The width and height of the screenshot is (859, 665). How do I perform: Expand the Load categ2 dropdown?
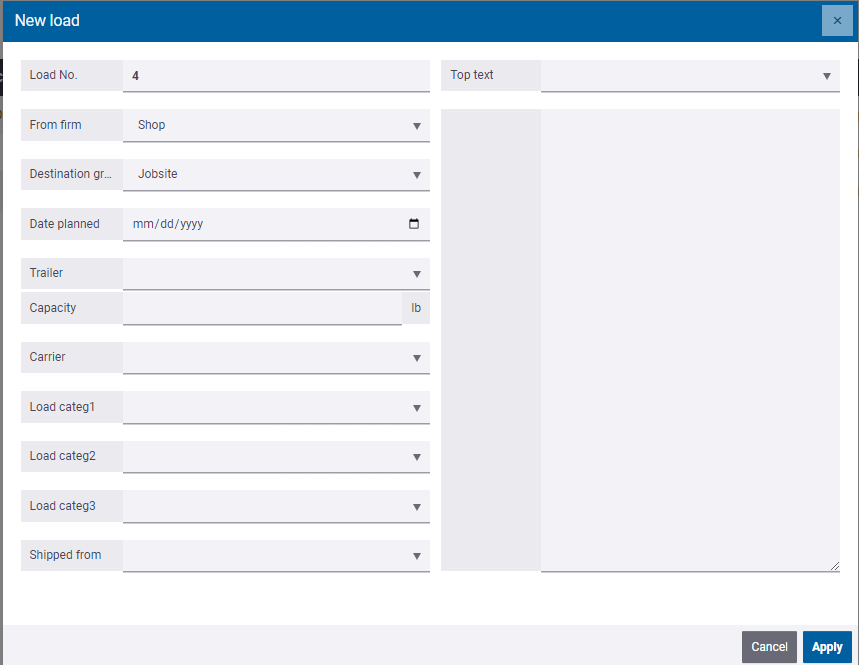276,456
